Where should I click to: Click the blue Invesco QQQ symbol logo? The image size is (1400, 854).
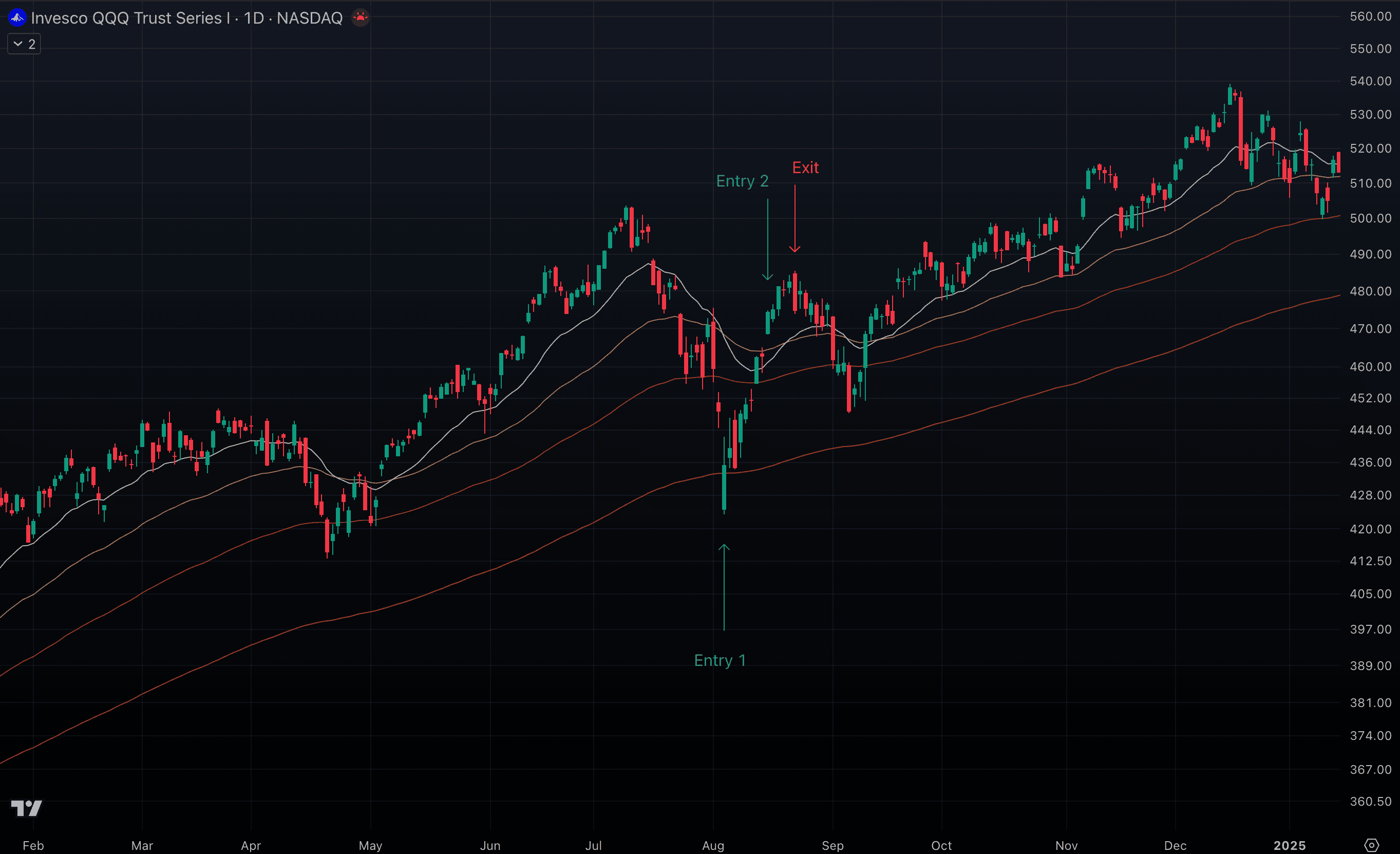[x=17, y=18]
